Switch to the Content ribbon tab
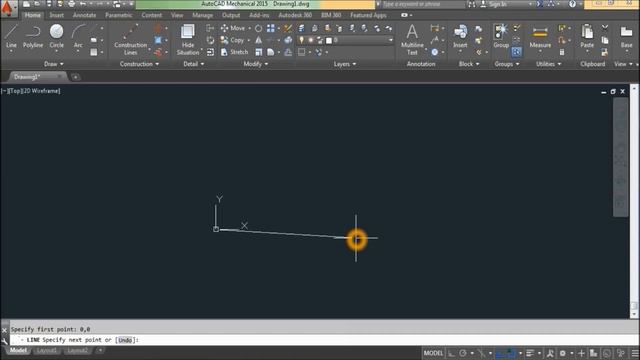Viewport: 640px width, 360px height. [151, 15]
